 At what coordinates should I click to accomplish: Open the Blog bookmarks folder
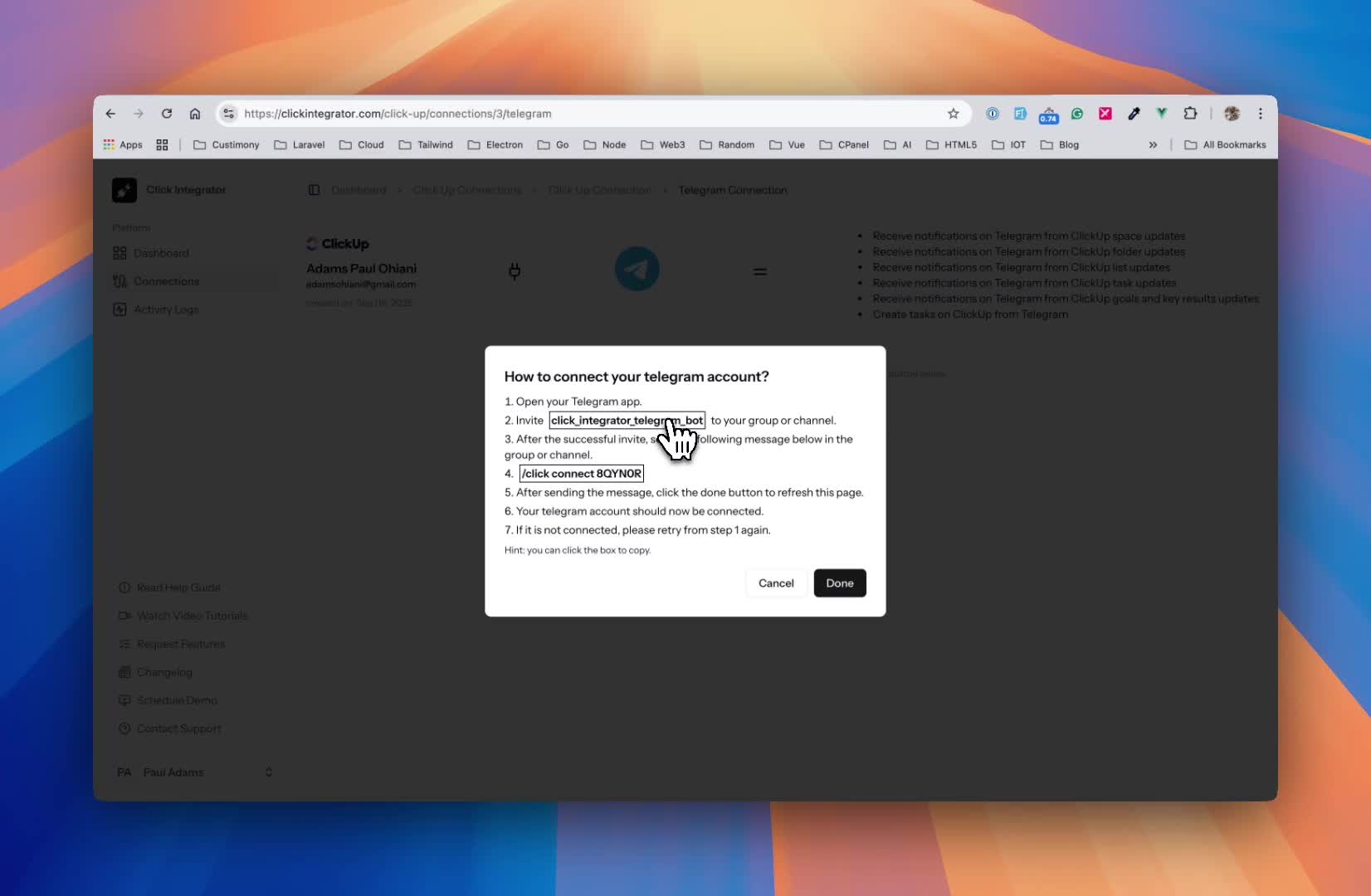[x=1060, y=144]
